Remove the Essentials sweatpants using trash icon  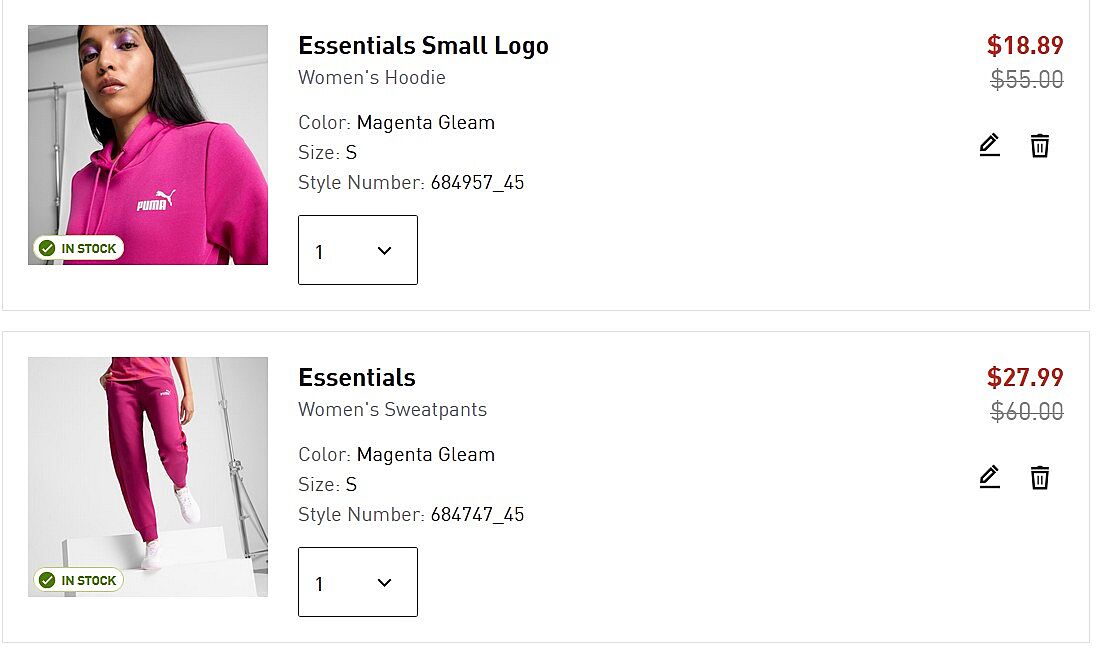1040,478
